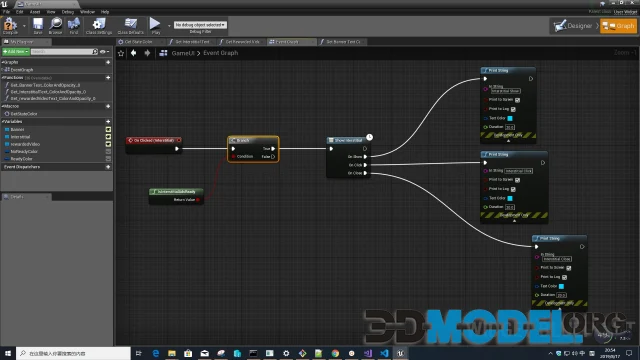The width and height of the screenshot is (640, 360).
Task: Open Class Defaults from the toolbar
Action: (131, 26)
